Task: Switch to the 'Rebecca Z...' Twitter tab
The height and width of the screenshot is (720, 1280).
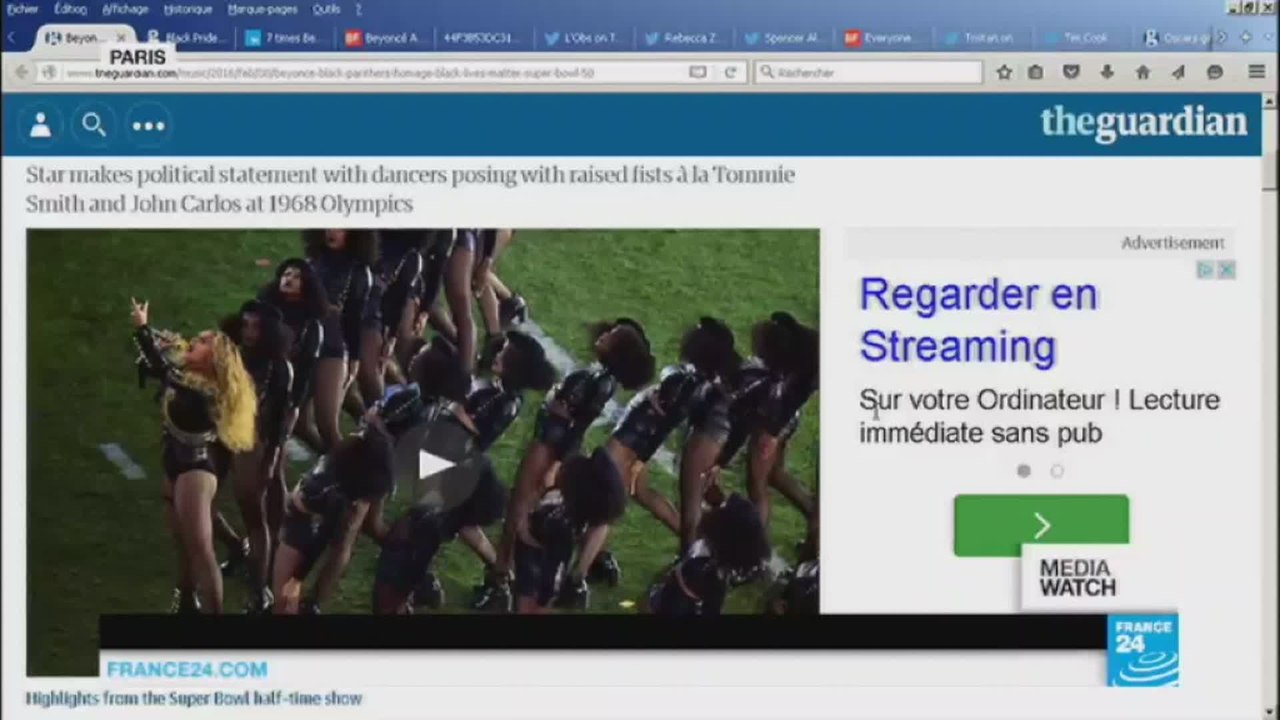Action: point(684,38)
